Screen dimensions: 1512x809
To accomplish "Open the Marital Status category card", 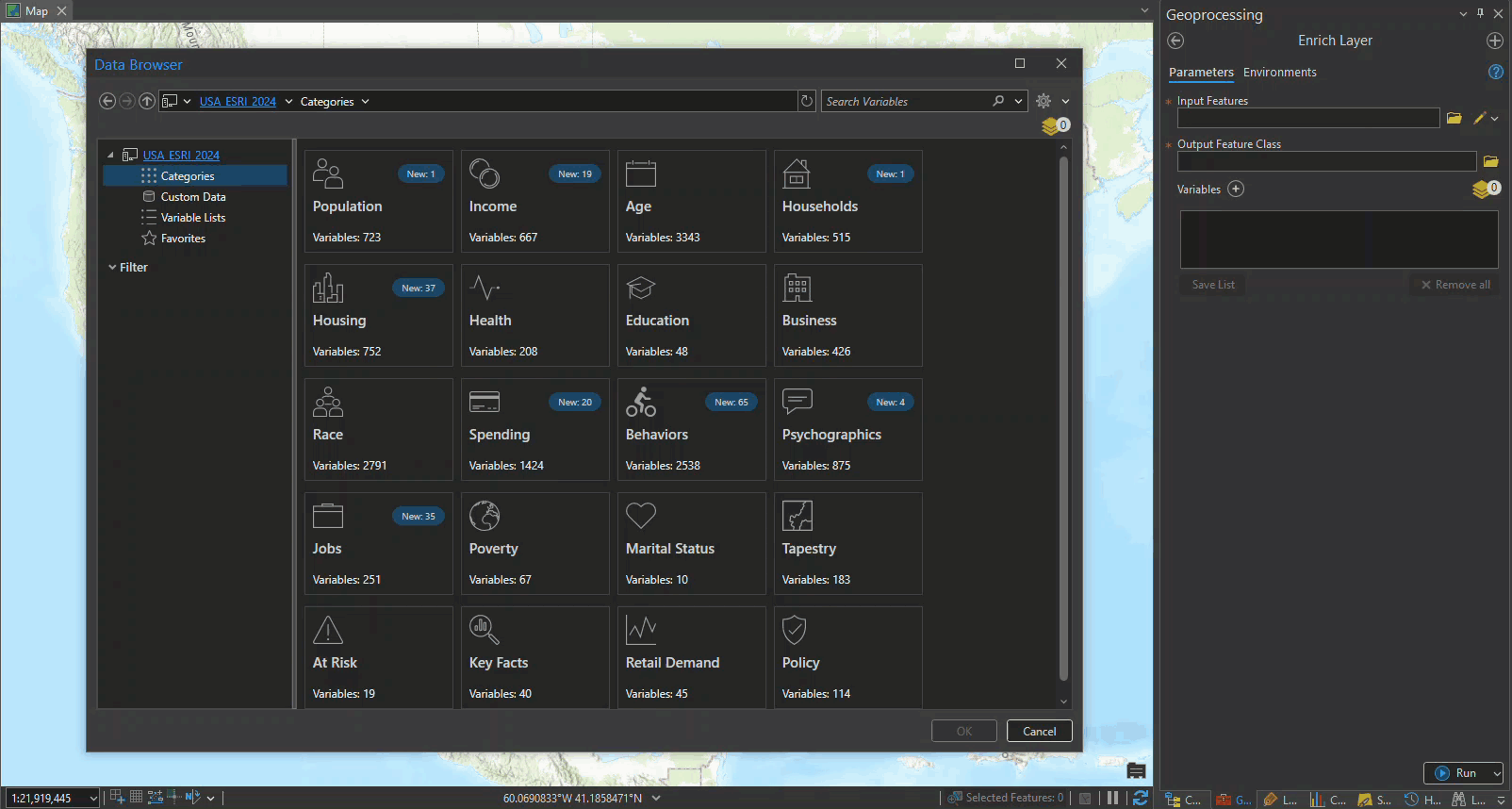I will pos(691,543).
